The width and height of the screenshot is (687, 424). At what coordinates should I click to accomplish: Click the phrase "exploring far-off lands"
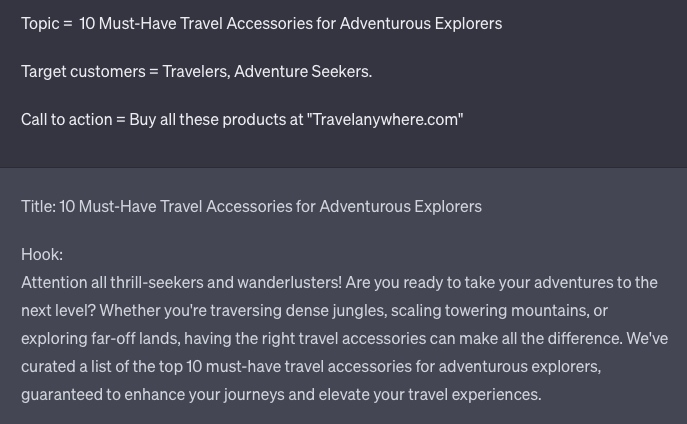[x=100, y=339]
